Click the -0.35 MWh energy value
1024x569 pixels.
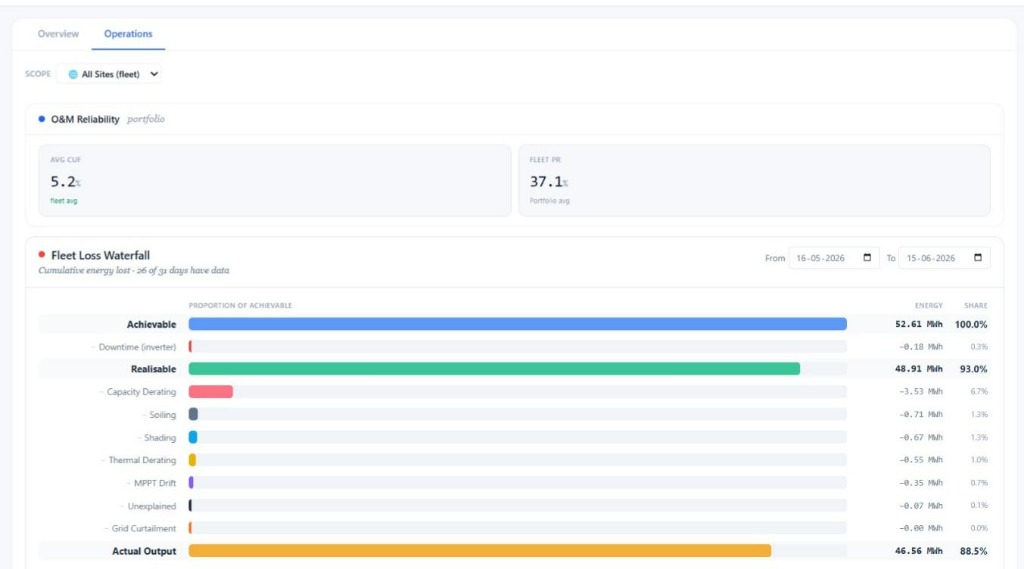(921, 483)
